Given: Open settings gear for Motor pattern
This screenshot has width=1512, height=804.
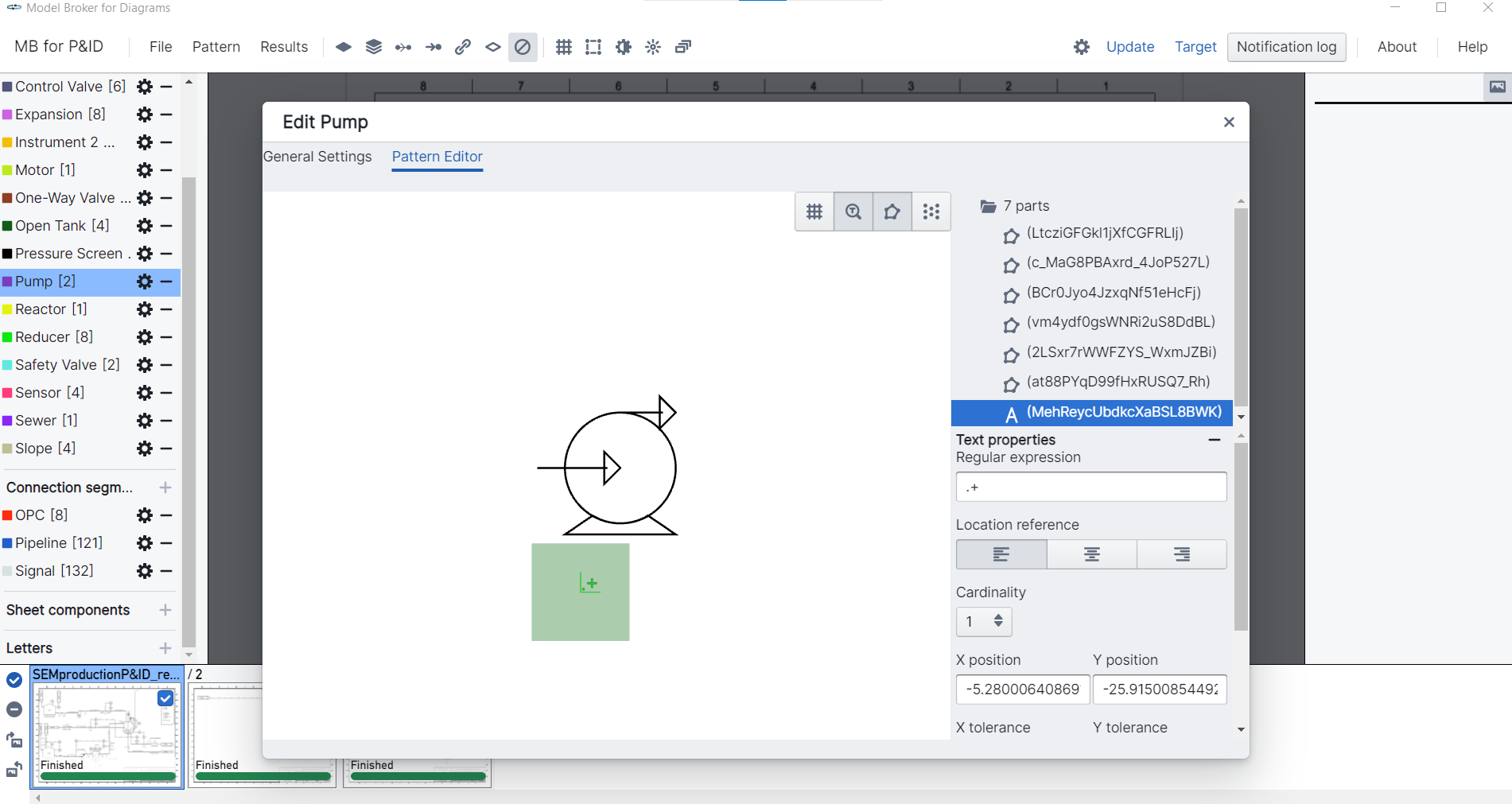Looking at the screenshot, I should [x=145, y=170].
